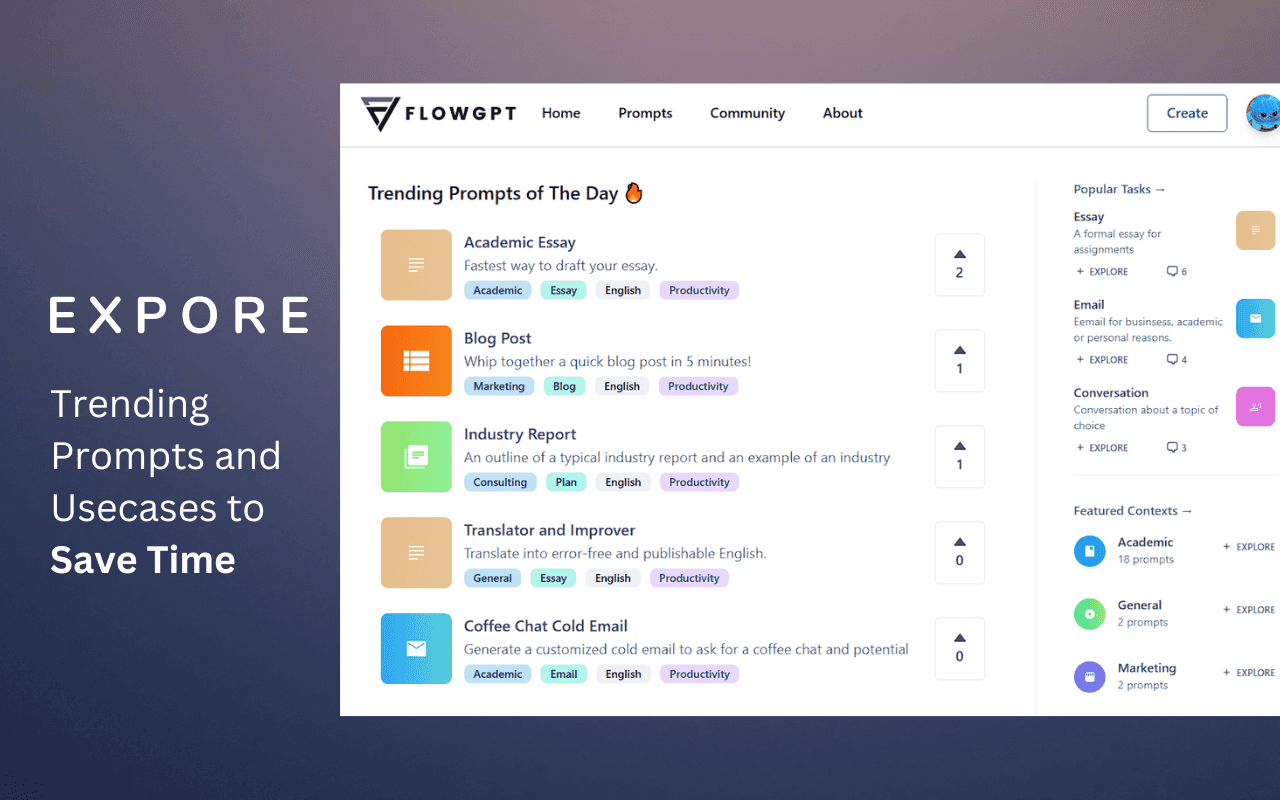
Task: Open comments on Email task
Action: pyautogui.click(x=1177, y=360)
